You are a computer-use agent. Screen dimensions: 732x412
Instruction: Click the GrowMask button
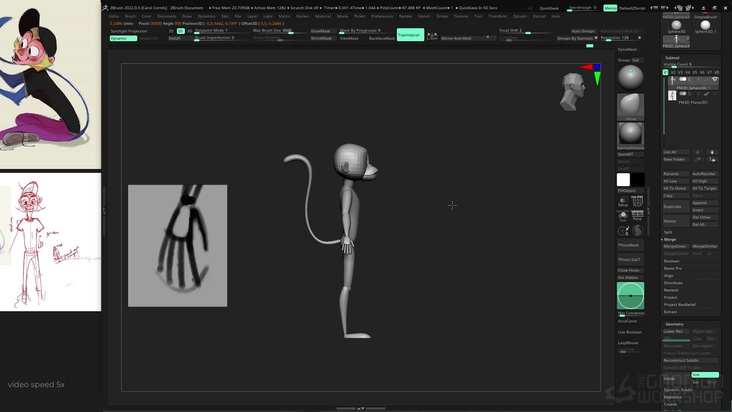(x=321, y=31)
